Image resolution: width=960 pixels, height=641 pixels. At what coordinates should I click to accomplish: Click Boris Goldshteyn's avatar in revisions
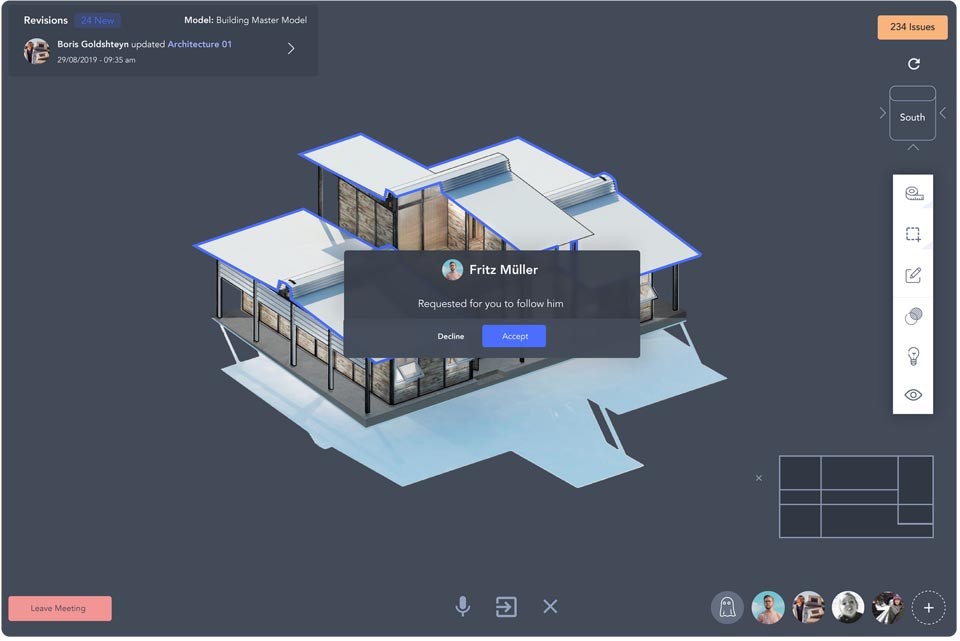point(37,51)
